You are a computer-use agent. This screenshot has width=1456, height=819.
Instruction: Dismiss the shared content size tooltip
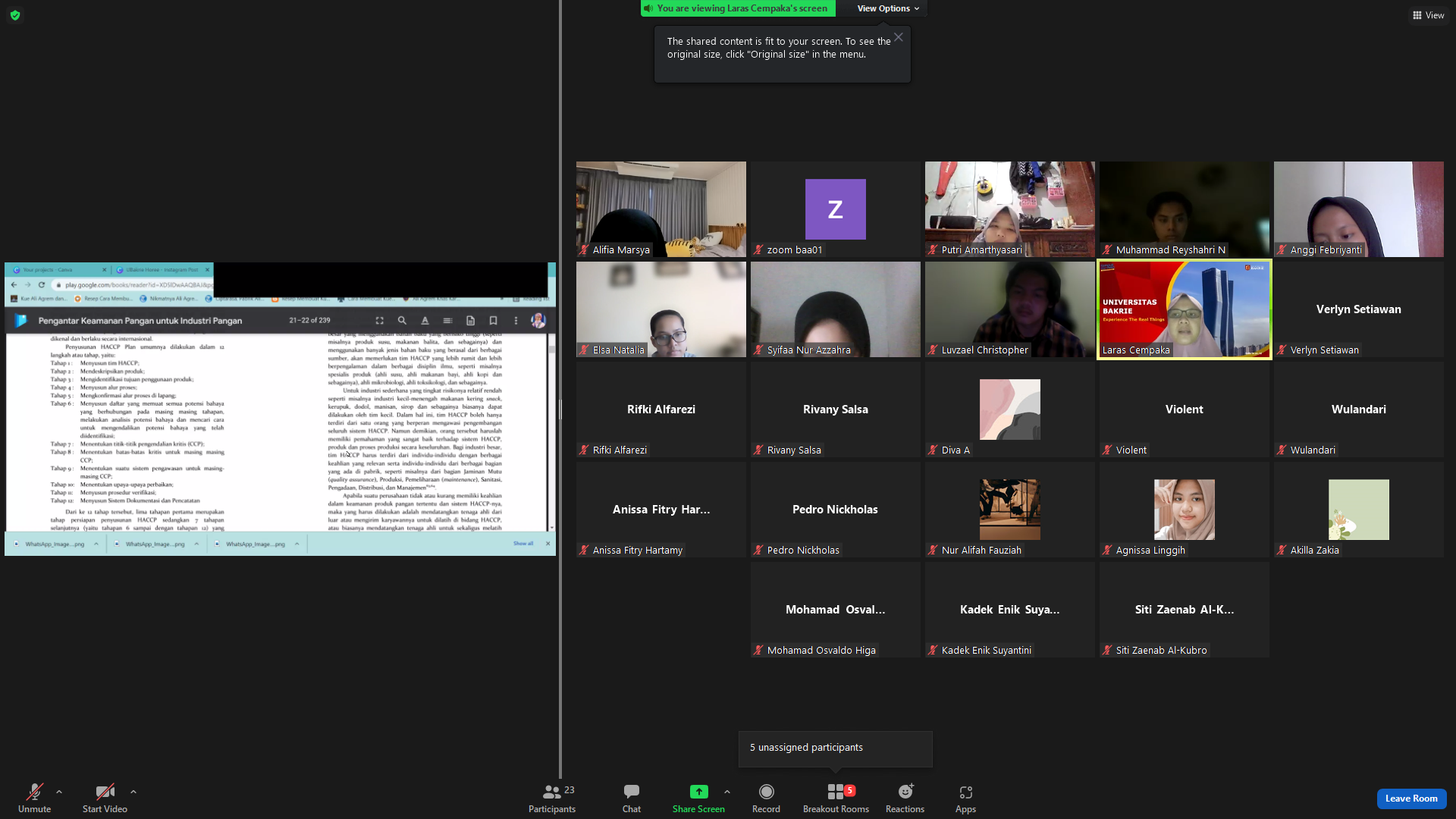click(899, 37)
